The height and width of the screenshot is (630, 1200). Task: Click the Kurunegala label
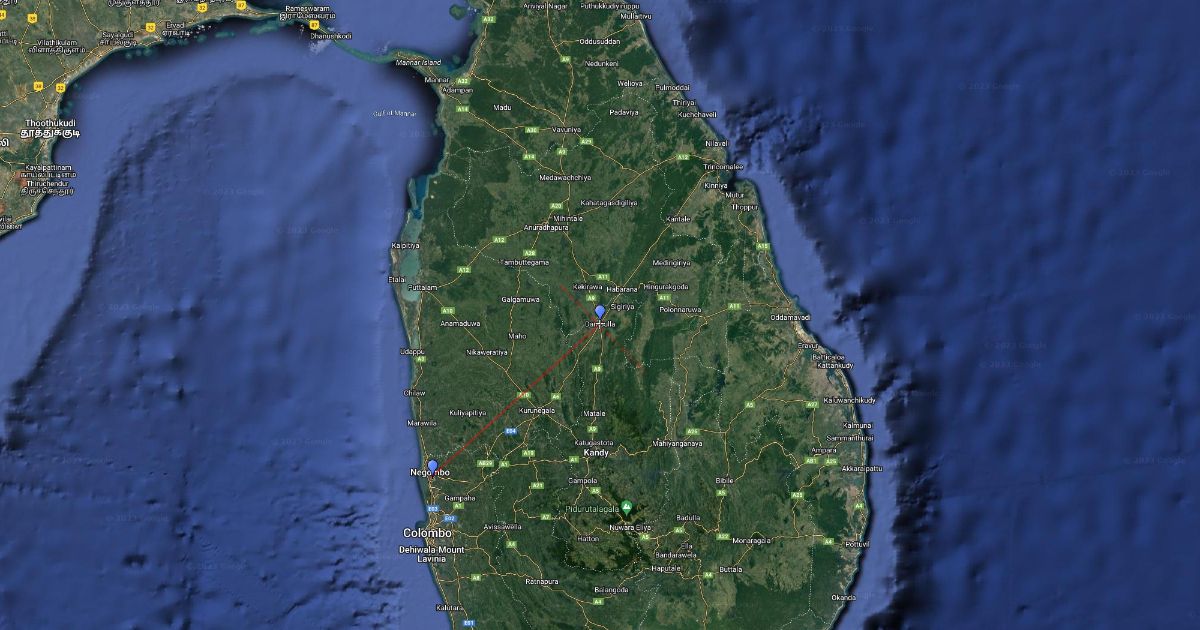537,410
